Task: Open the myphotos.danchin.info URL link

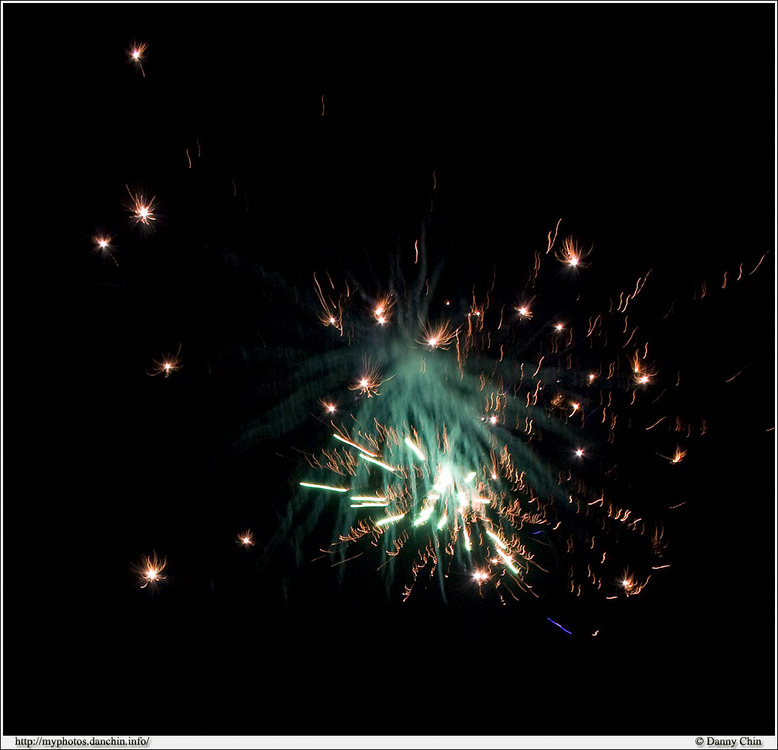Action: 82,741
